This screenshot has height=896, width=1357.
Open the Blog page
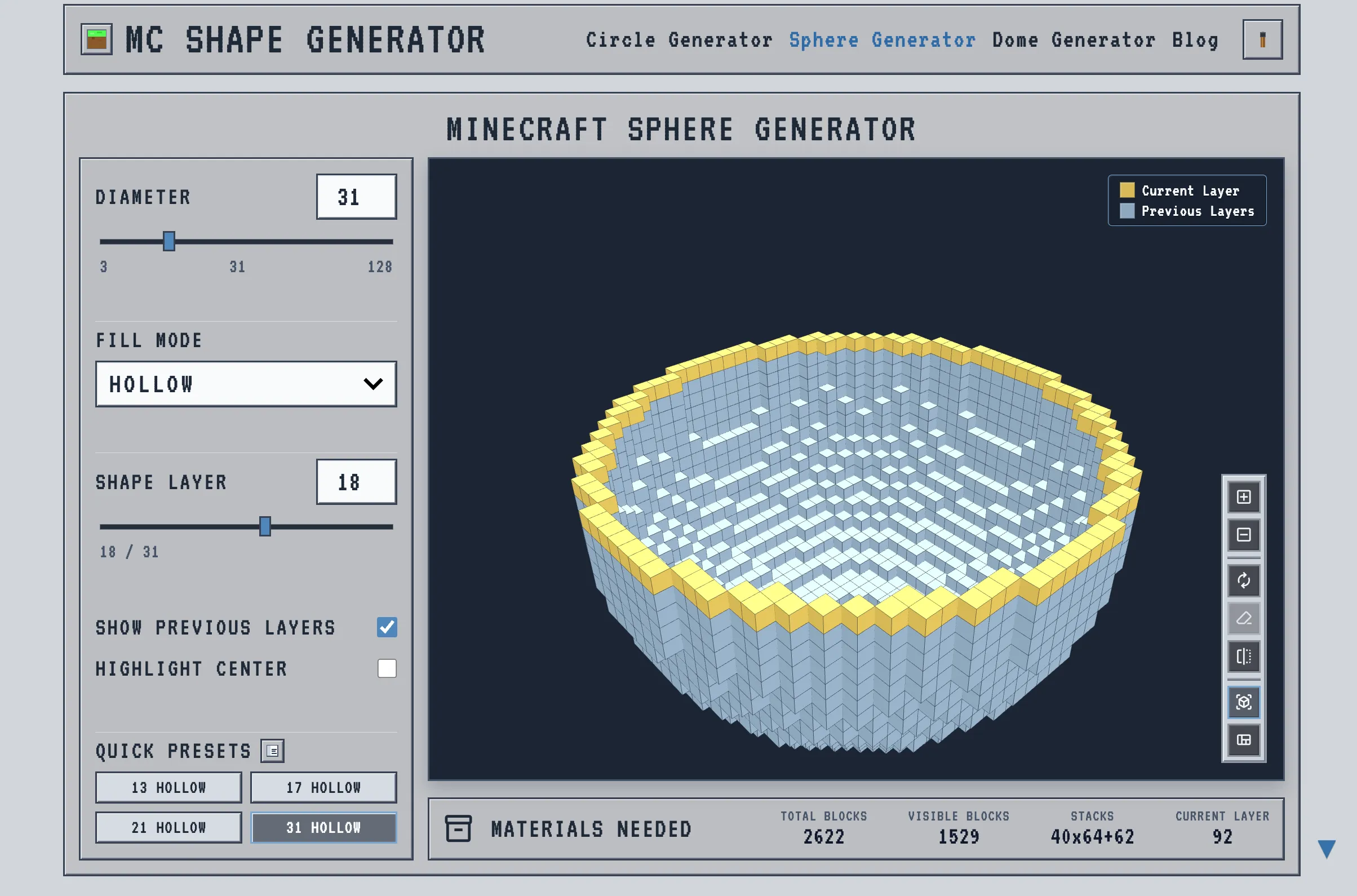click(1195, 40)
